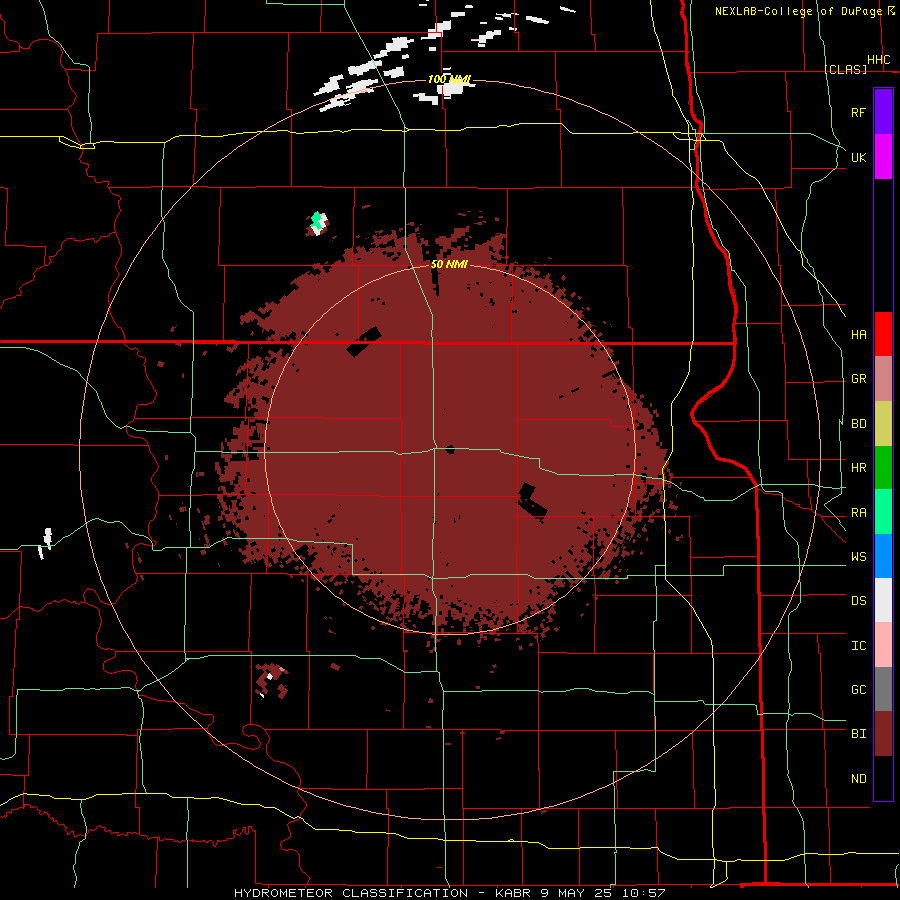This screenshot has width=900, height=900.
Task: Click the UK legend label
Action: (x=858, y=157)
